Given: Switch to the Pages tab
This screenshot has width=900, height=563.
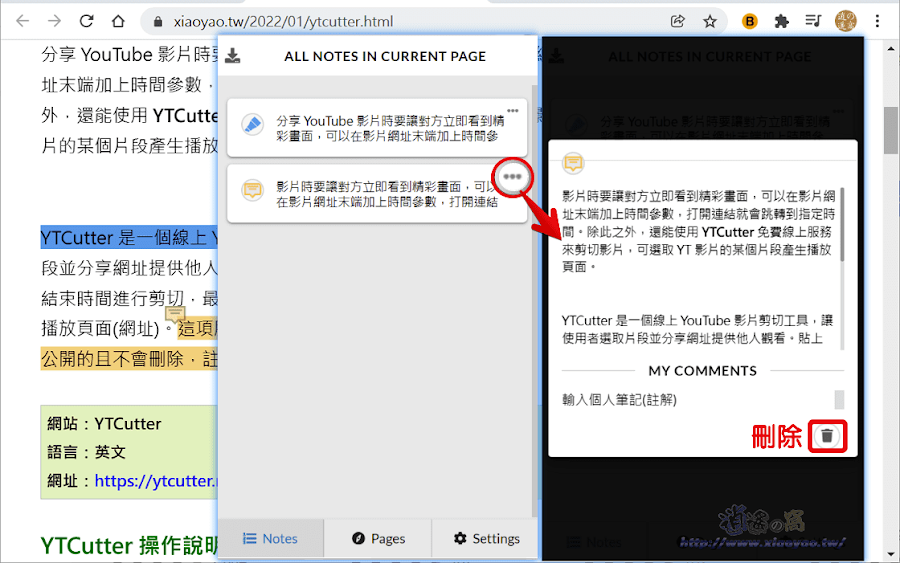Looking at the screenshot, I should coord(378,539).
